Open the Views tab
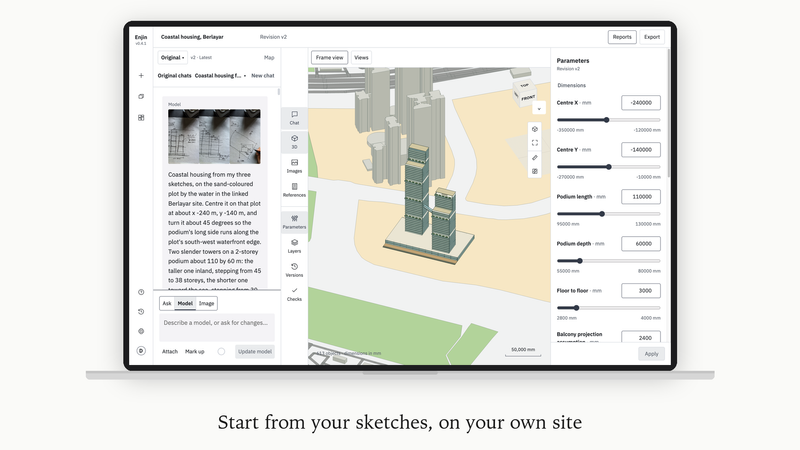This screenshot has width=800, height=450. [361, 58]
